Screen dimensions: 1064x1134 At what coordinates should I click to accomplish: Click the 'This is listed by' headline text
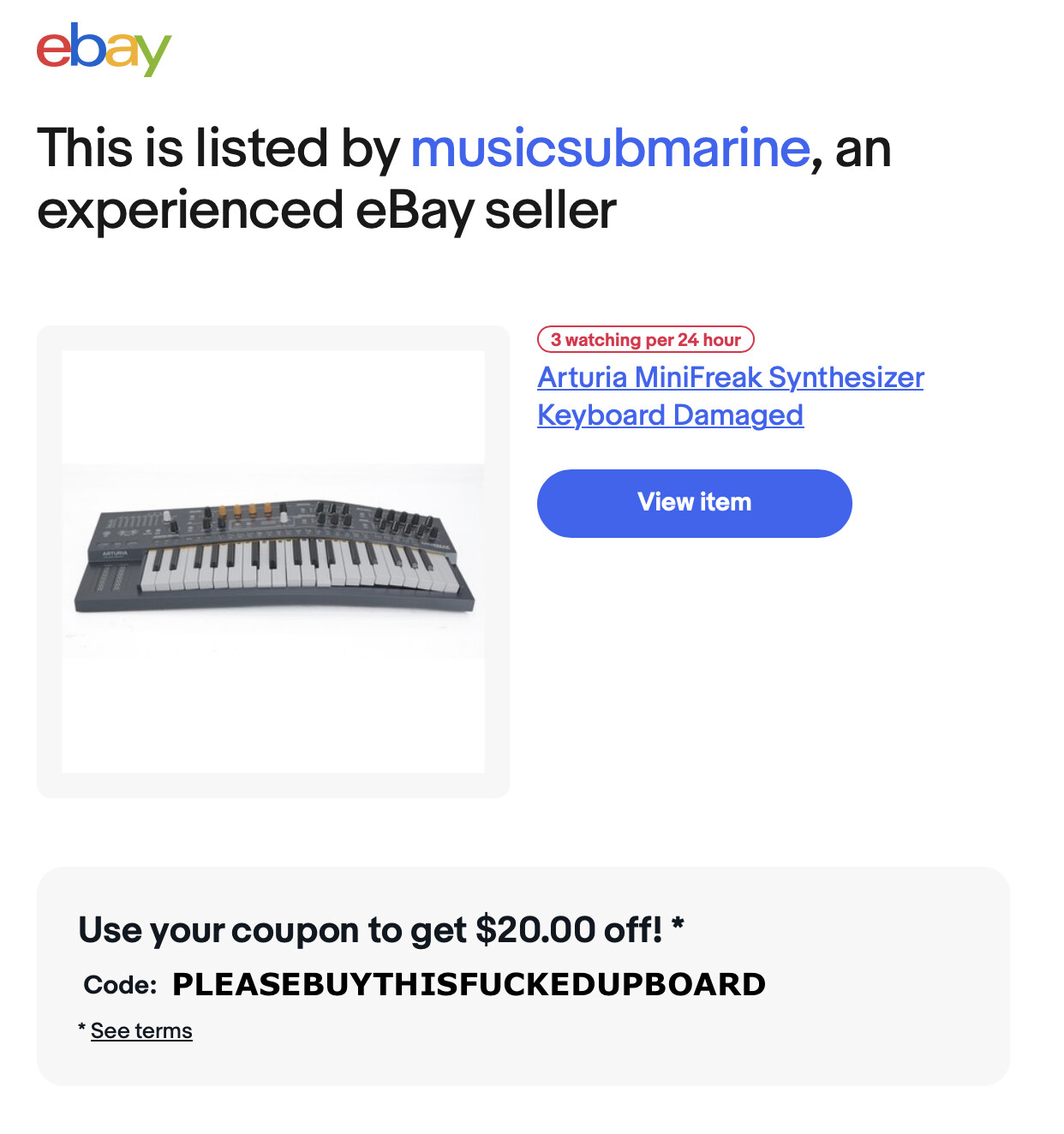pos(218,147)
